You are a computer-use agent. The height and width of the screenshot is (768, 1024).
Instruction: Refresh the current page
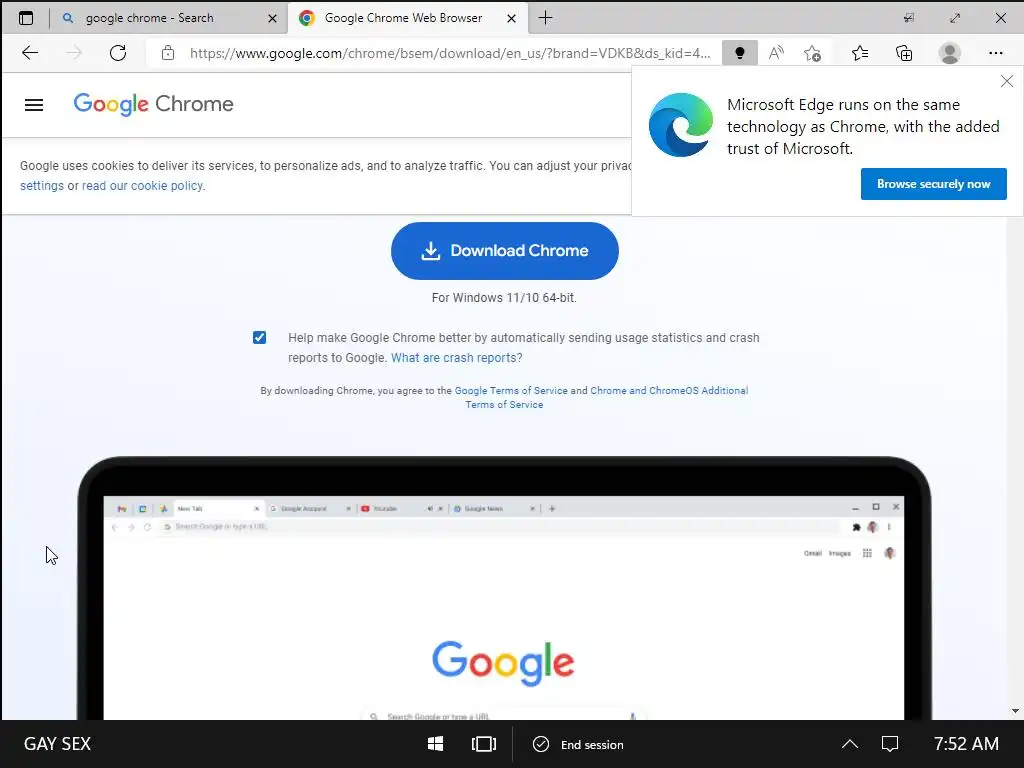[x=118, y=53]
